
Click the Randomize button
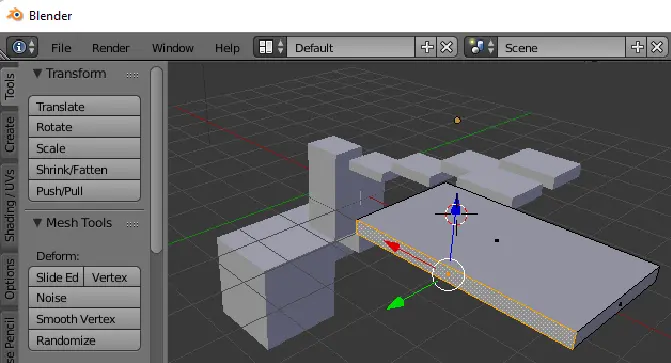[84, 340]
